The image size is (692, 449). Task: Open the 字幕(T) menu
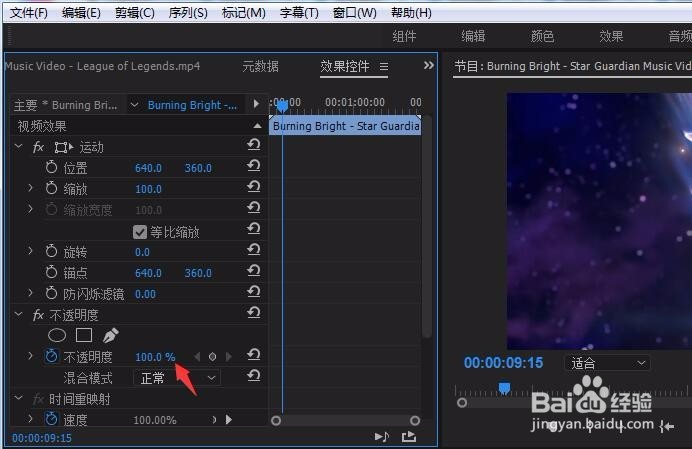[299, 13]
